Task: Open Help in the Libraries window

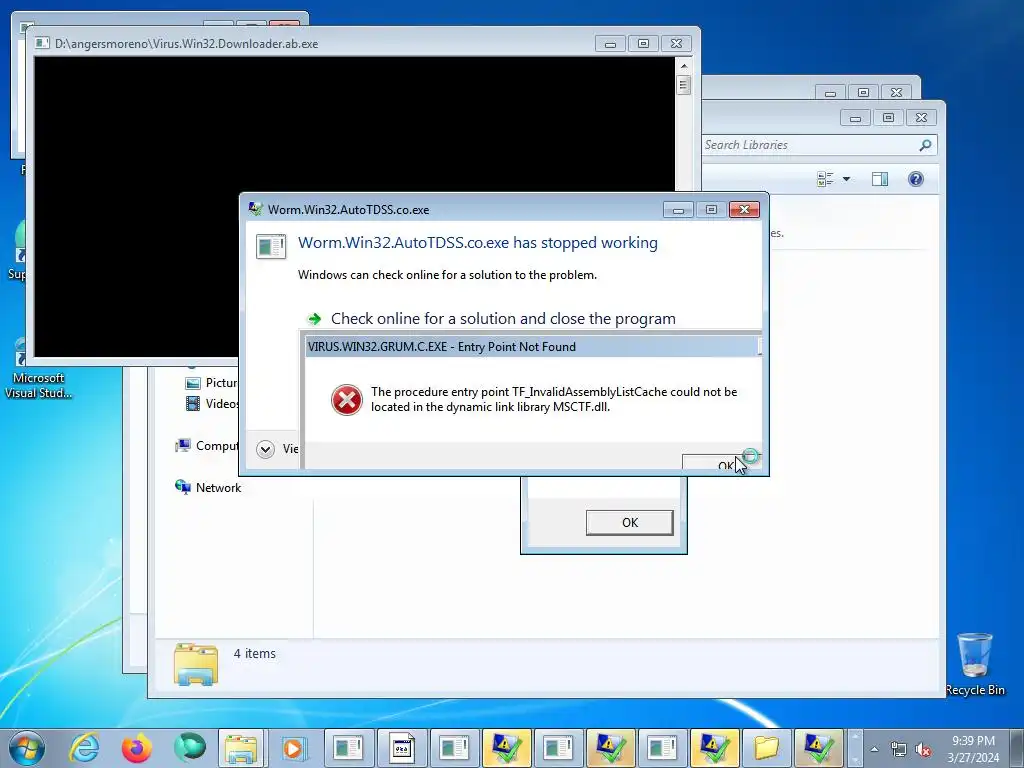Action: (916, 179)
